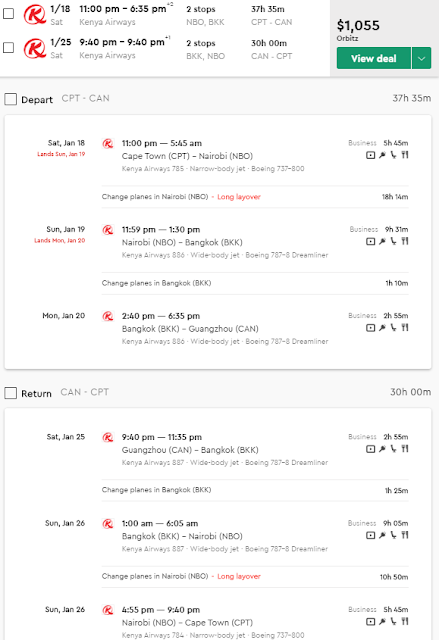The image size is (439, 640).
Task: Click Long layover label in Nairobi departure
Action: tap(239, 197)
